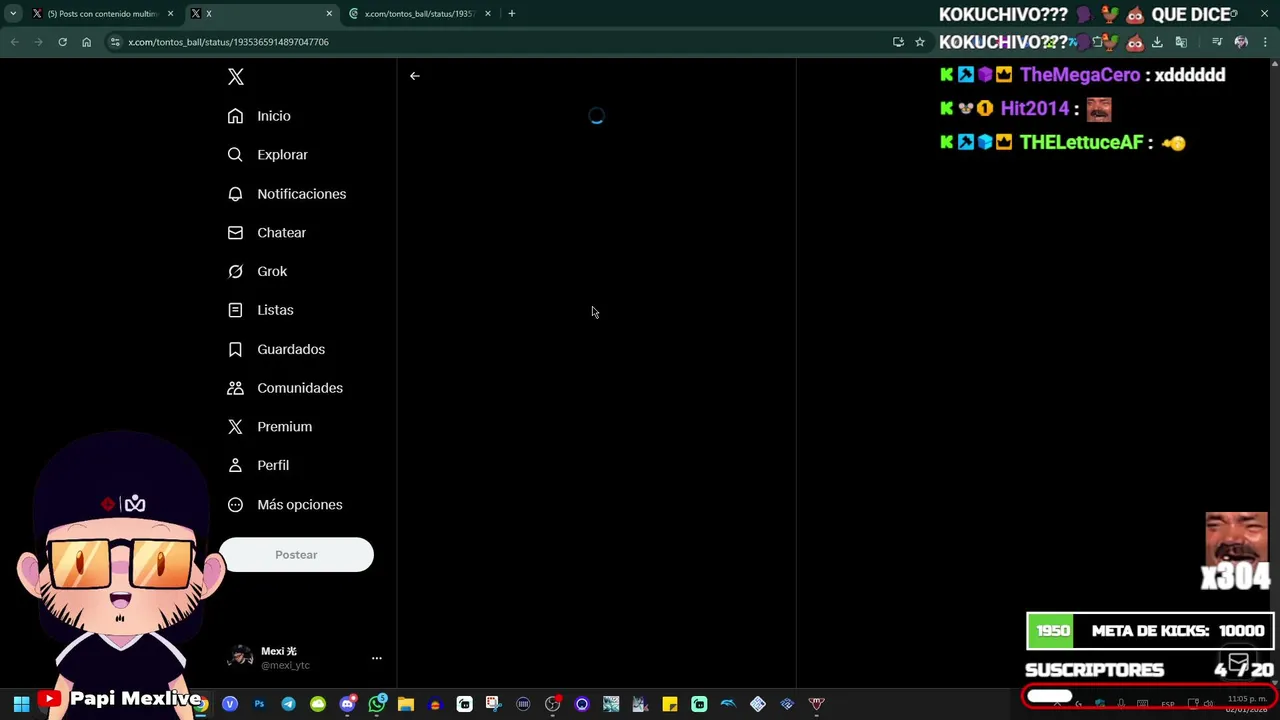Image resolution: width=1280 pixels, height=720 pixels.
Task: Click the Guardados bookmark icon
Action: pyautogui.click(x=235, y=349)
